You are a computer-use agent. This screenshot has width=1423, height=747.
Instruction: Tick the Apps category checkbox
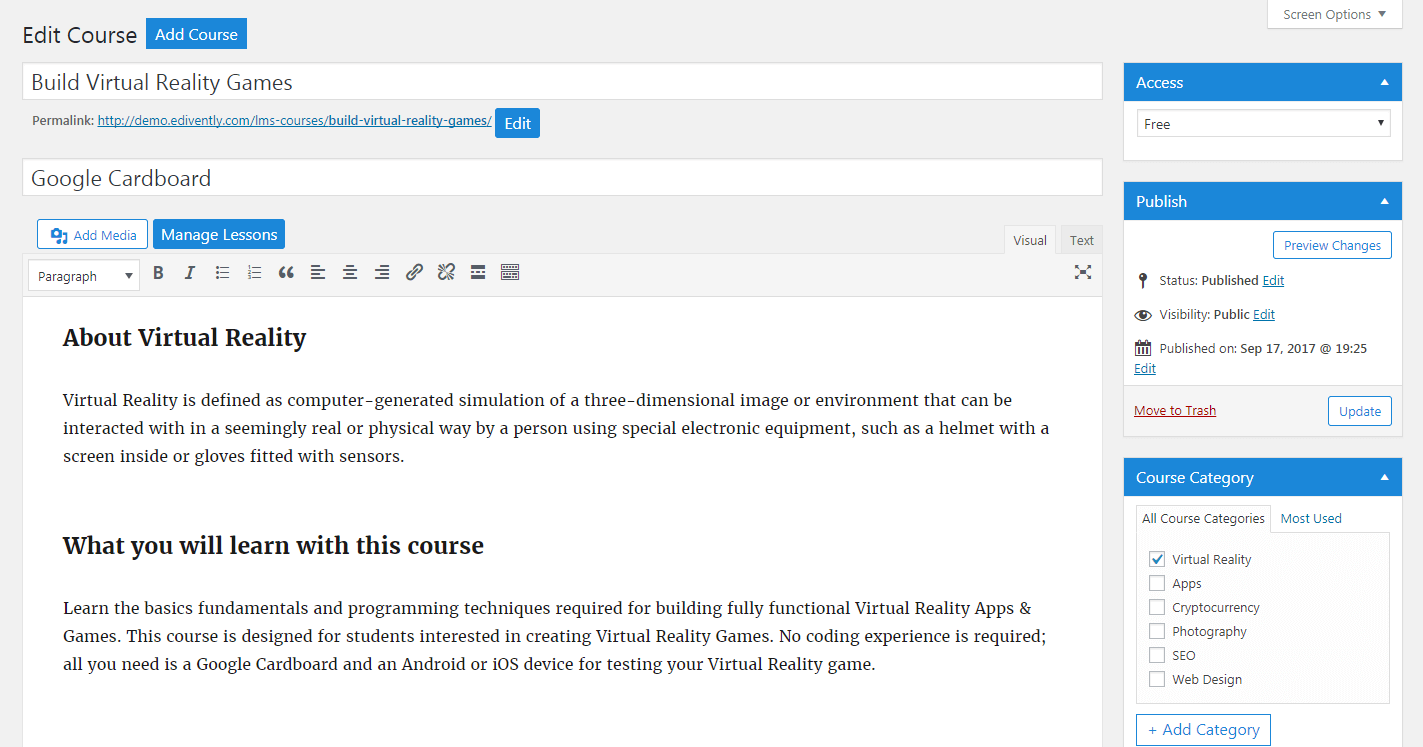pyautogui.click(x=1157, y=583)
